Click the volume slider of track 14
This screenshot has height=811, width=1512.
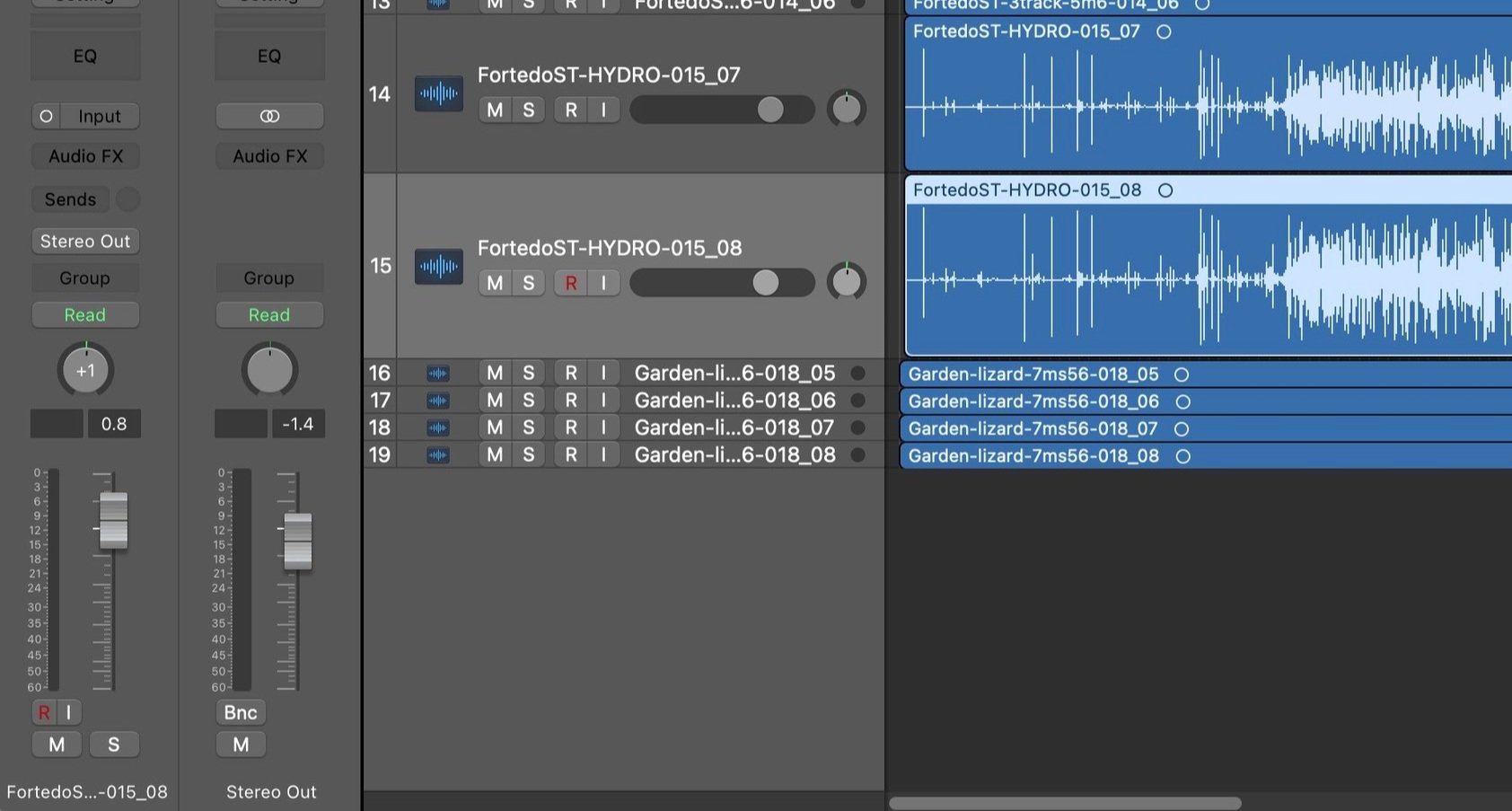722,110
